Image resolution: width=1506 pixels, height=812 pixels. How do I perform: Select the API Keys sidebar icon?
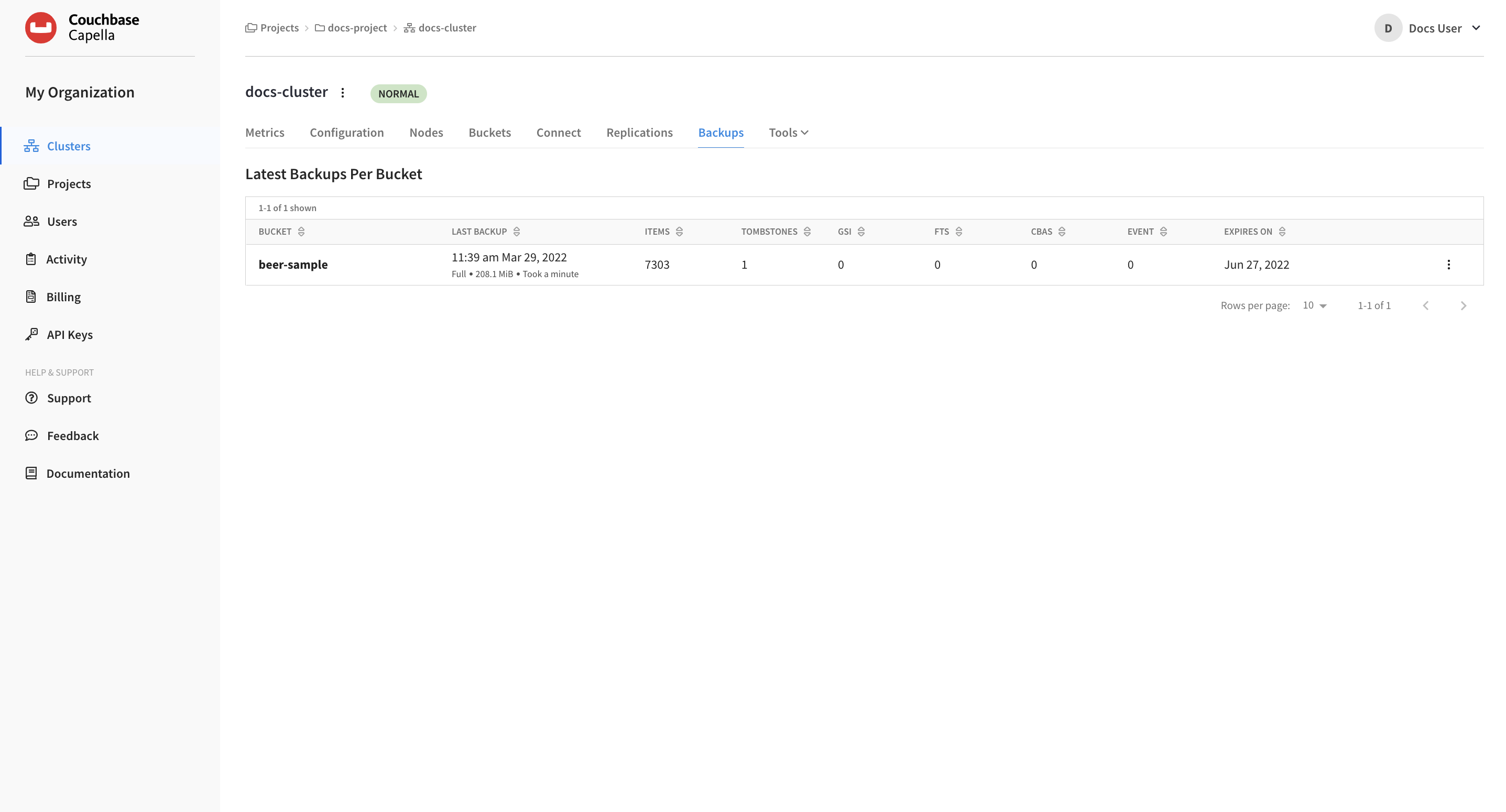(x=31, y=334)
